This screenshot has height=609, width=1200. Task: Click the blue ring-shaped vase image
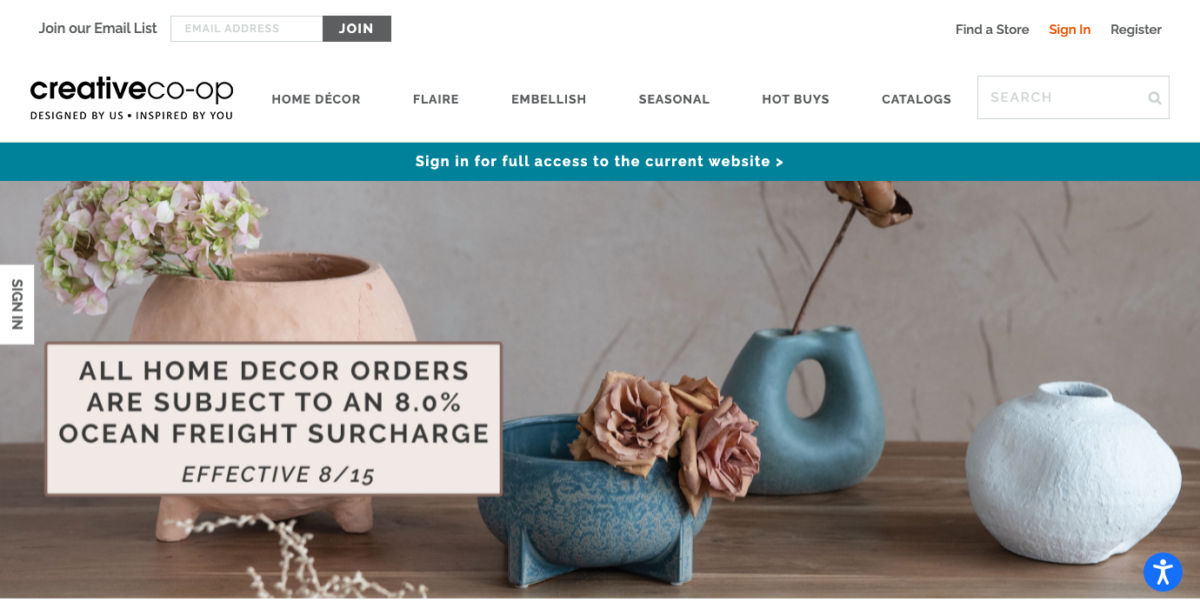coord(804,410)
